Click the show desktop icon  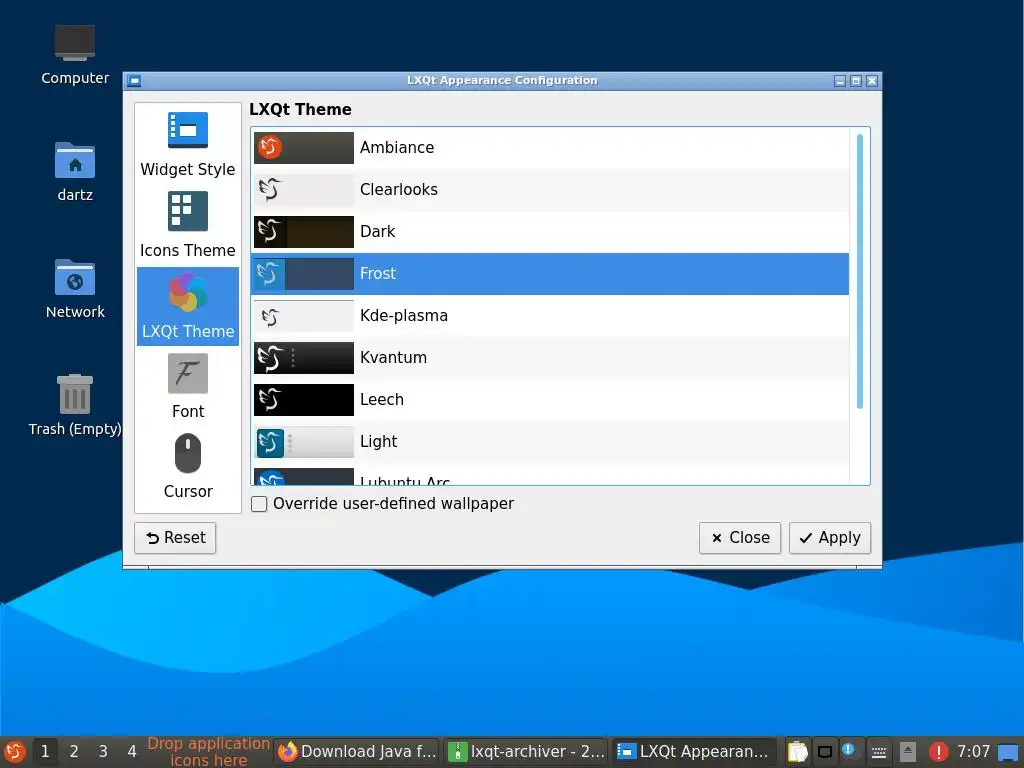pos(1008,752)
